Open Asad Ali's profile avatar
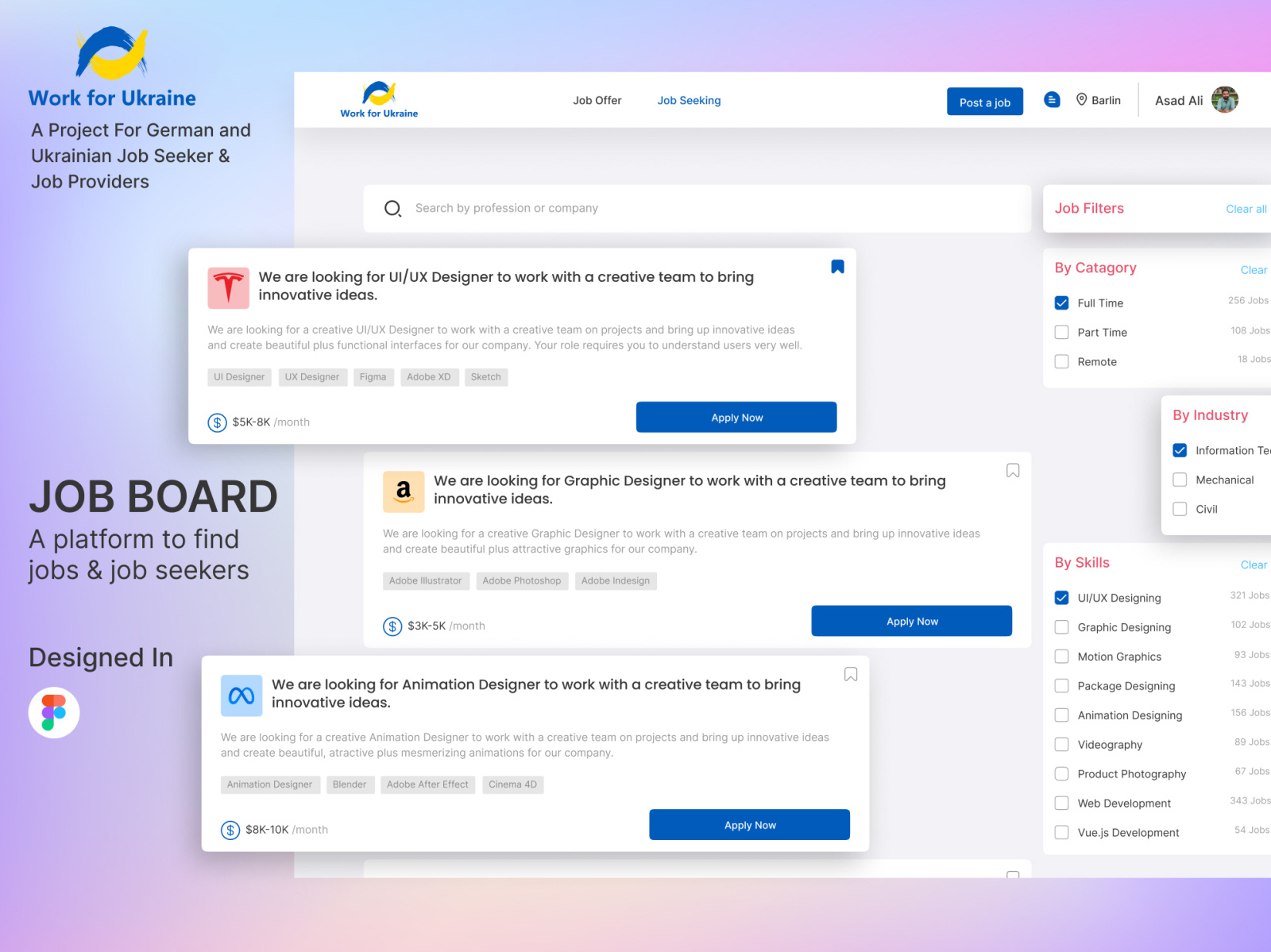Image resolution: width=1271 pixels, height=952 pixels. (1225, 100)
